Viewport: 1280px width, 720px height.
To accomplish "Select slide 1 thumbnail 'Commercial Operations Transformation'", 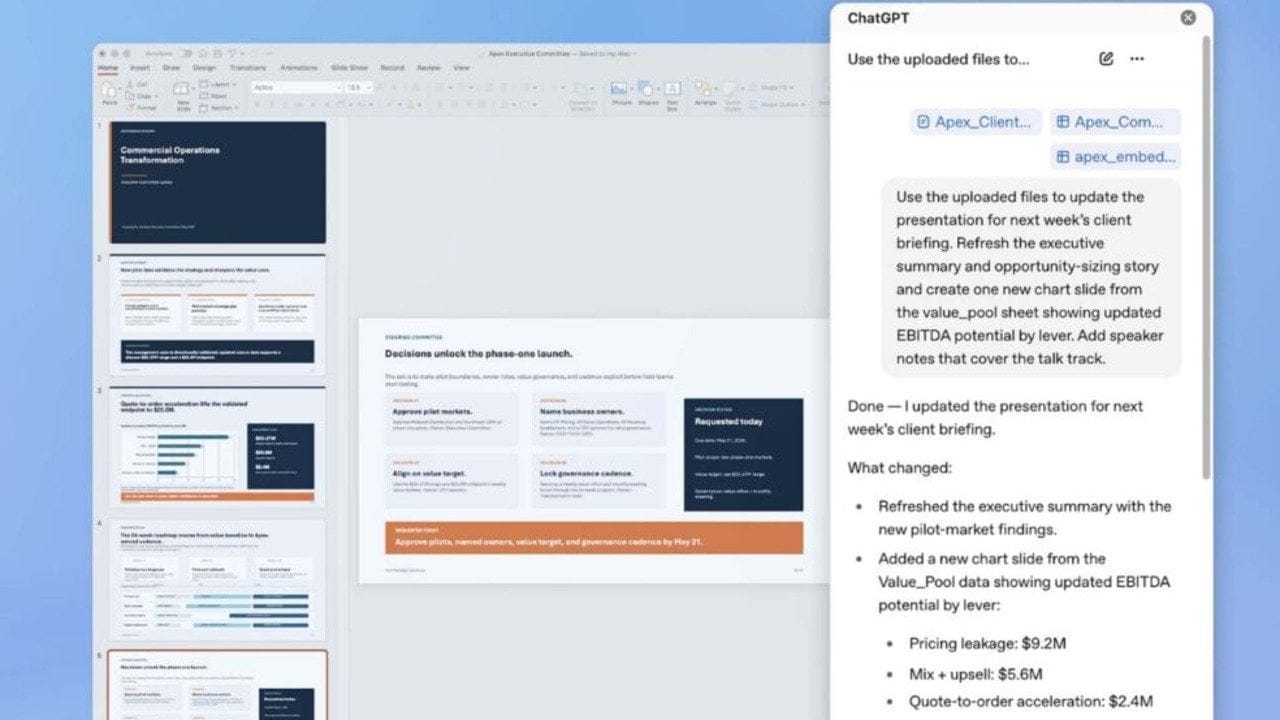I will (x=217, y=182).
